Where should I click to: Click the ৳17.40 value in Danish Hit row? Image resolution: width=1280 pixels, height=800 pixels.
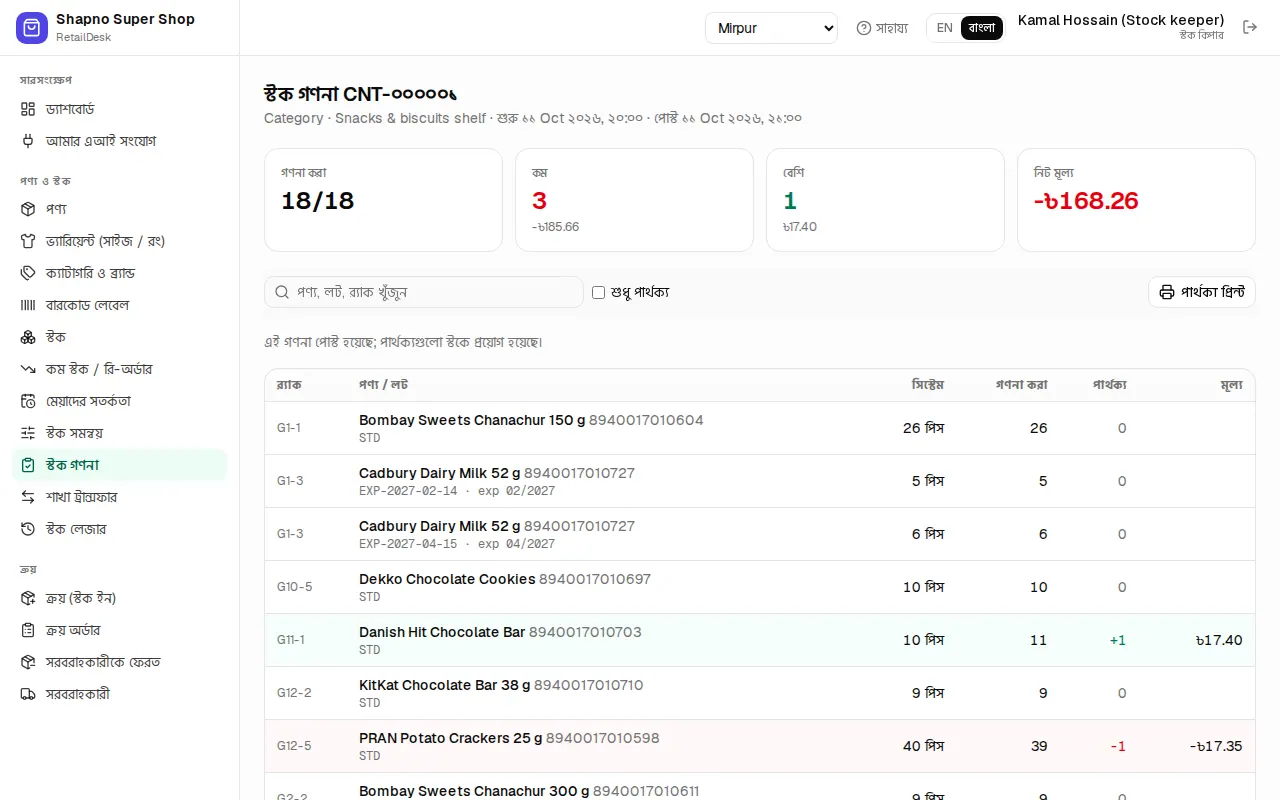click(1218, 640)
